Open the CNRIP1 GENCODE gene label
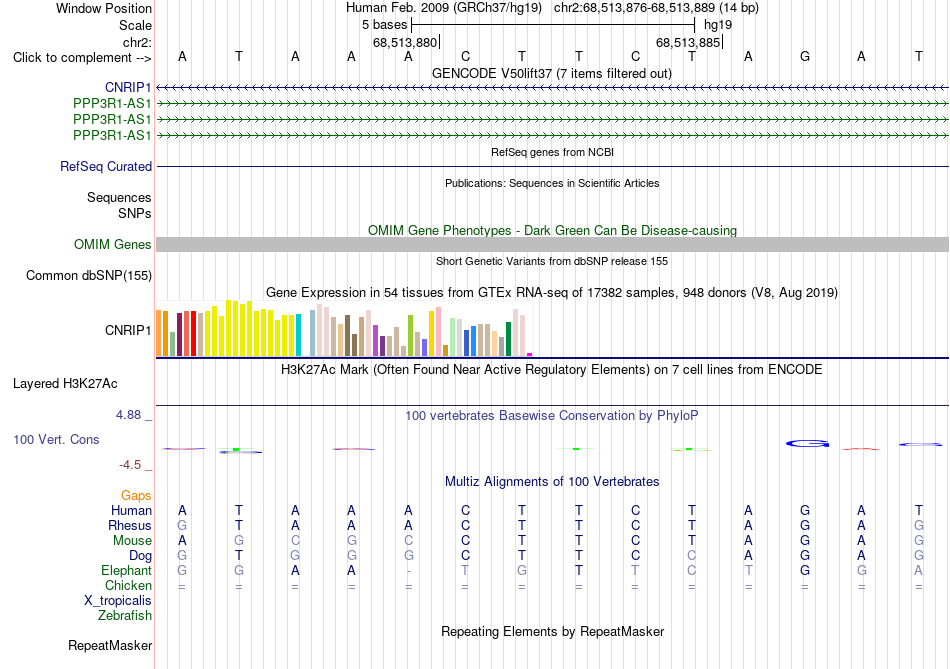 128,88
